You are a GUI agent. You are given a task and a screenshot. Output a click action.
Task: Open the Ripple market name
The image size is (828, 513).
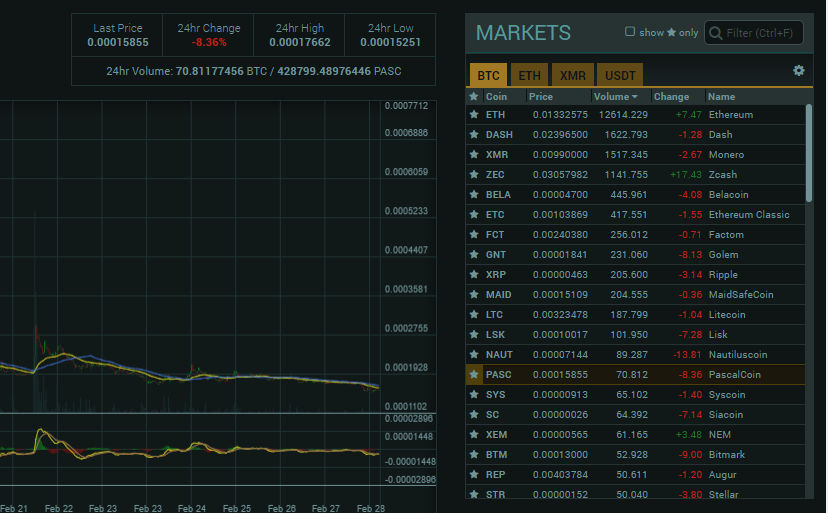(723, 275)
